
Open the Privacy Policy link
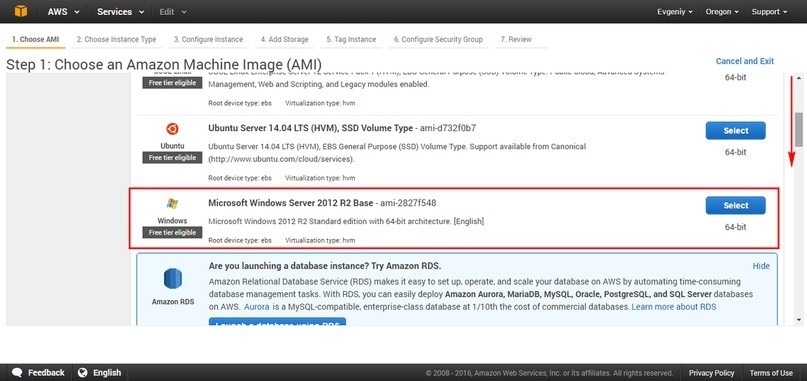click(711, 373)
